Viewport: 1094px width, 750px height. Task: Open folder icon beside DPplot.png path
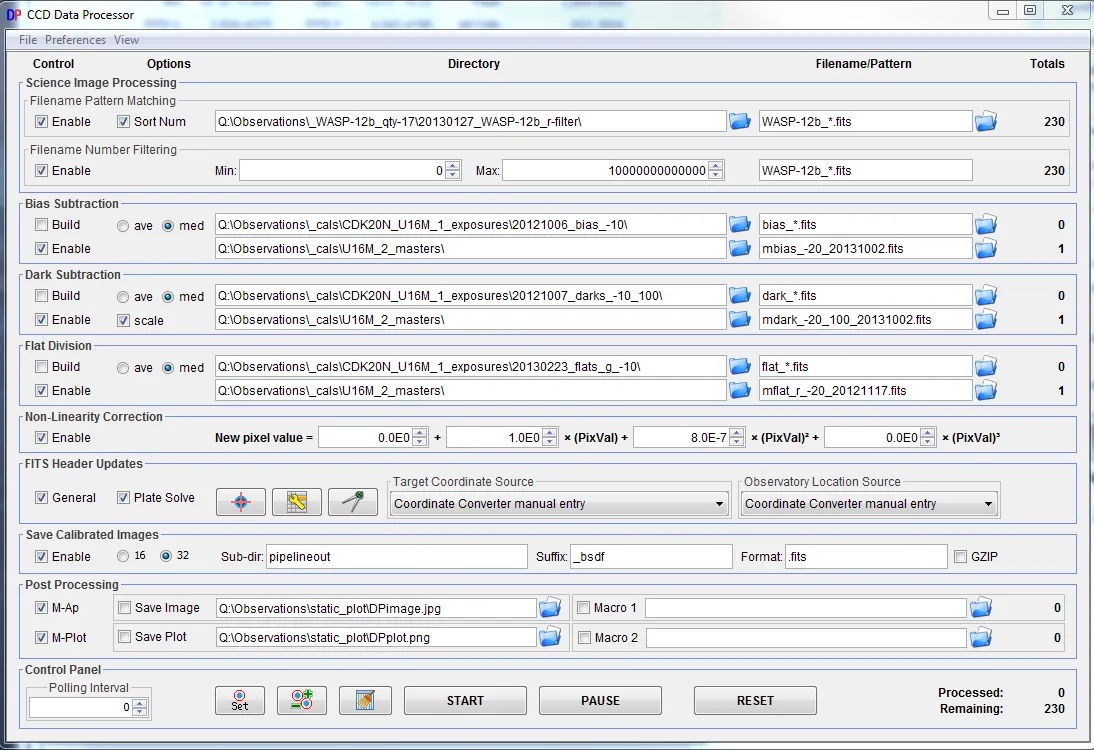coord(550,638)
